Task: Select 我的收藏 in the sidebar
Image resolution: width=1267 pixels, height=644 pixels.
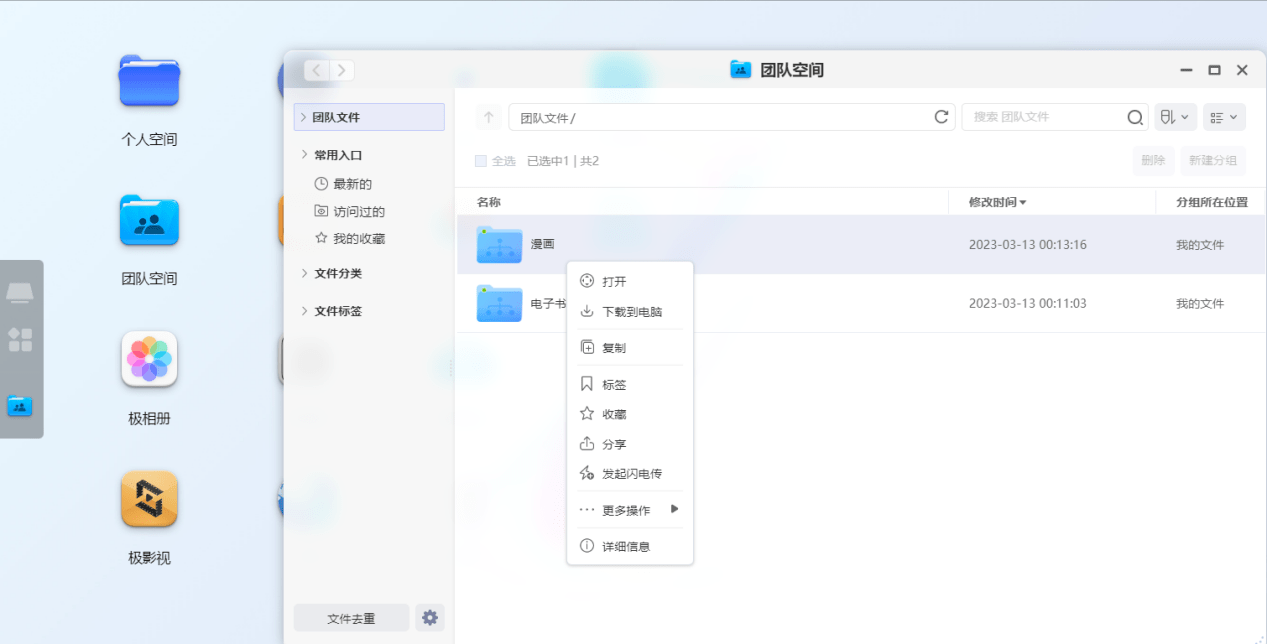Action: click(x=359, y=239)
